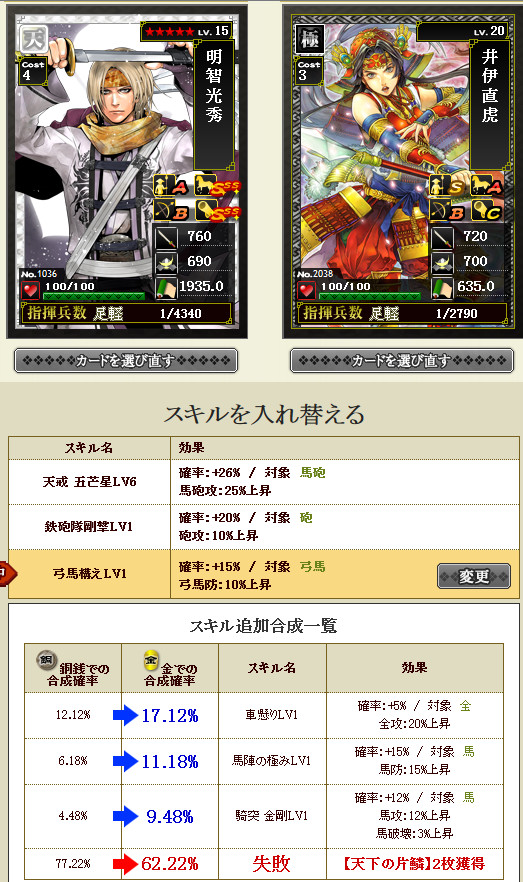Click the 極 rarity badge on Ii Naotora card
523x882 pixels.
[x=310, y=39]
